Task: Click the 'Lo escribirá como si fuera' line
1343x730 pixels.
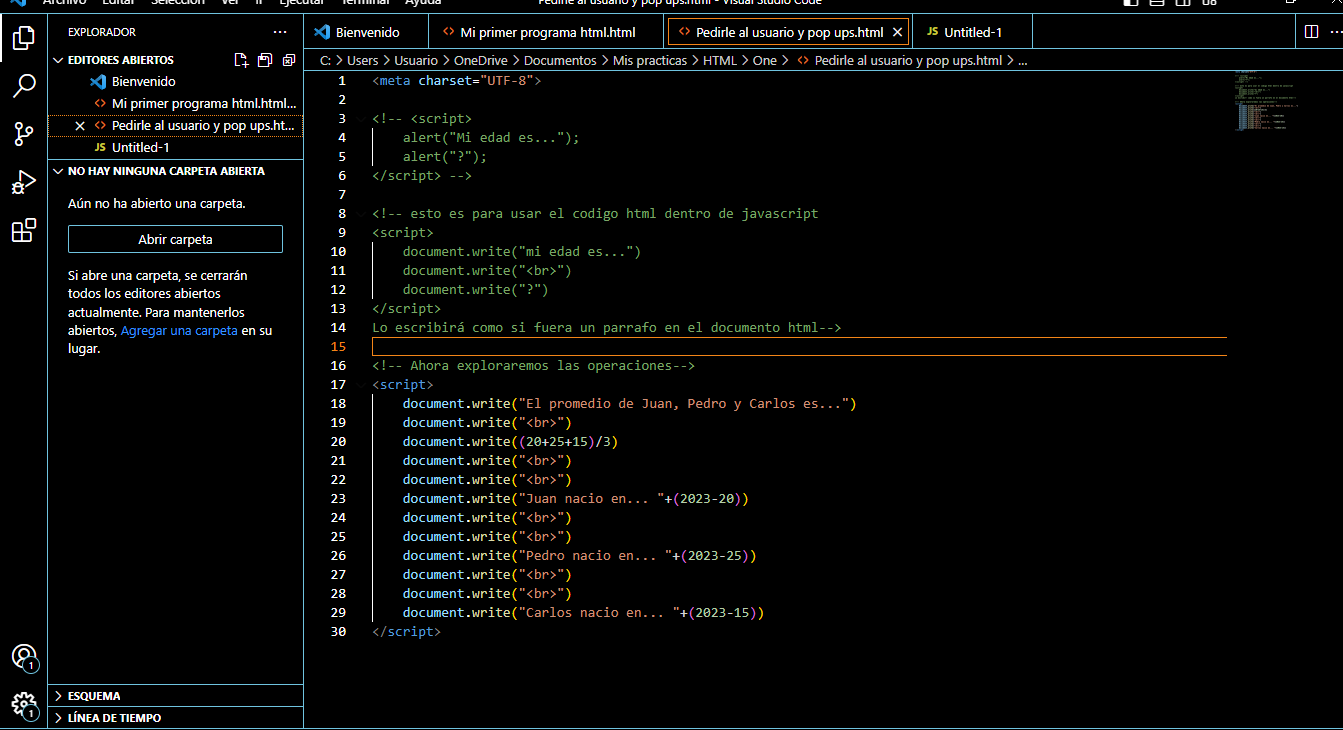Action: pos(607,328)
